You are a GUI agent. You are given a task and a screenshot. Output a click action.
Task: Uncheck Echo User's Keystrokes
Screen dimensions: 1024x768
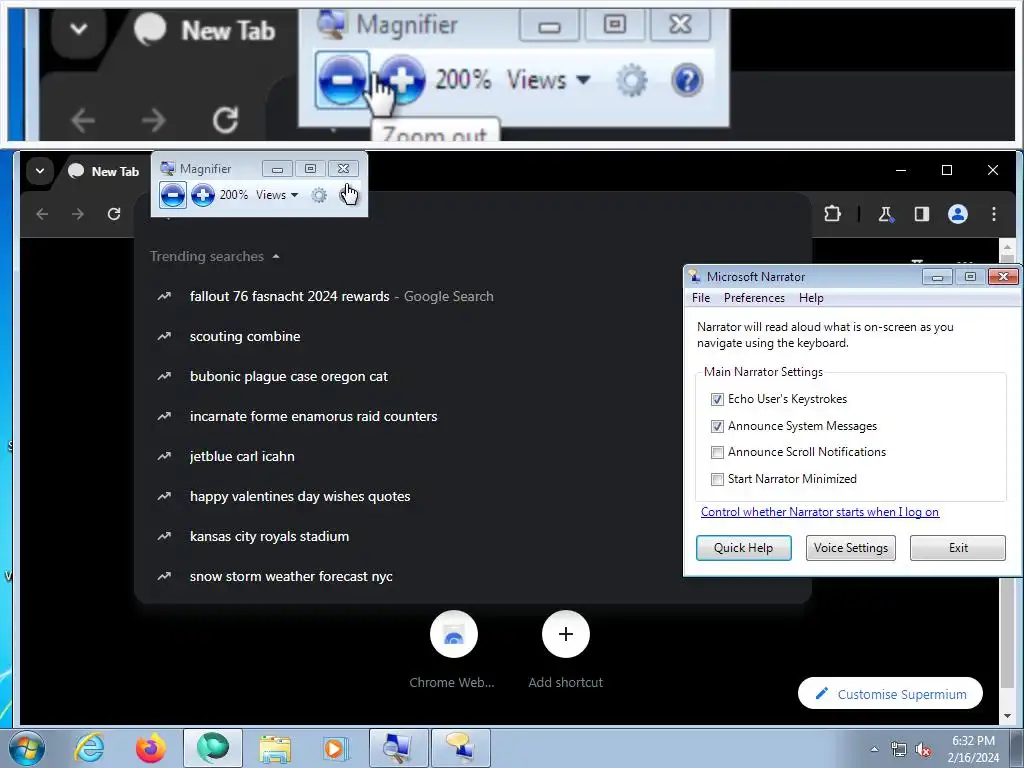click(x=717, y=399)
